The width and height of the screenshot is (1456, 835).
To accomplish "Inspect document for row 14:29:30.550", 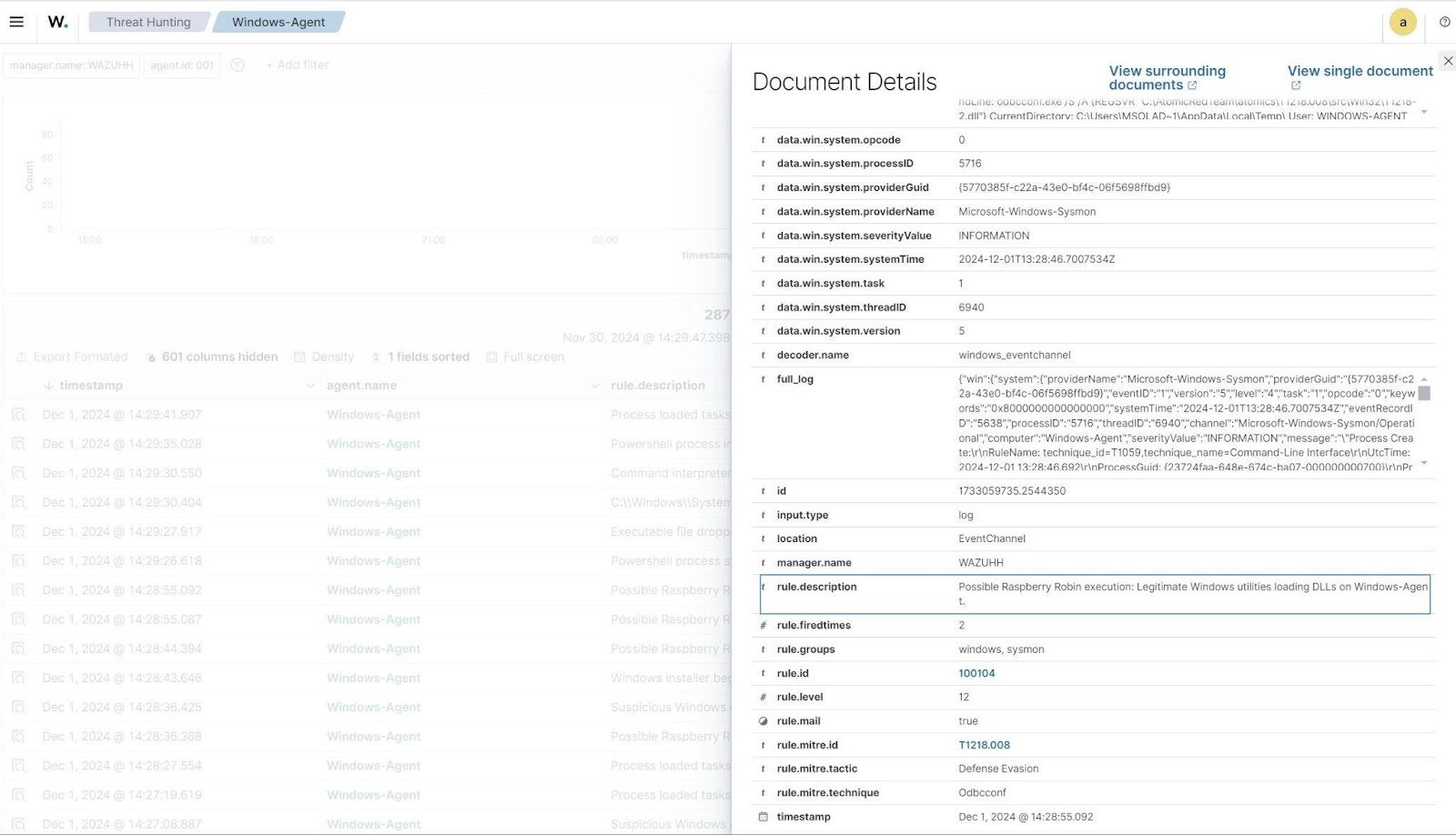I will coord(18,473).
